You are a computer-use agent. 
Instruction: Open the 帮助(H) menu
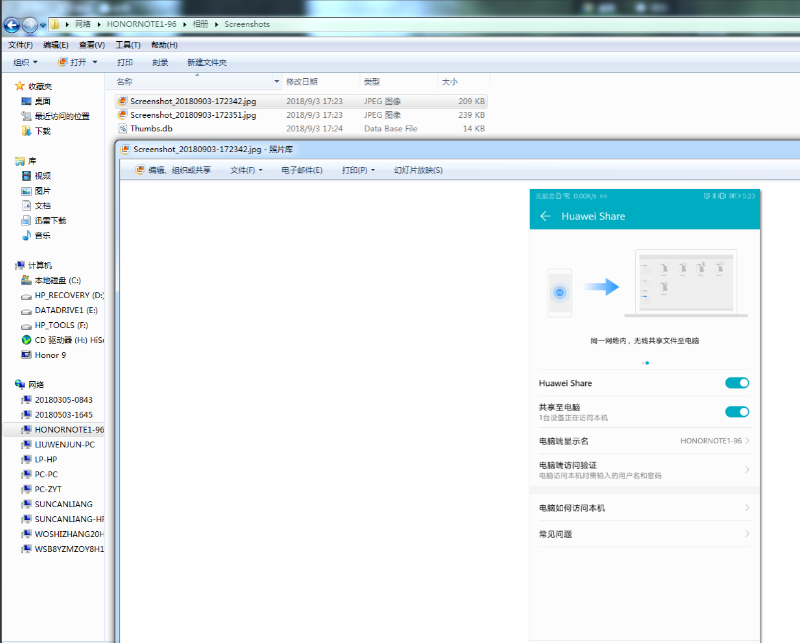pos(164,45)
